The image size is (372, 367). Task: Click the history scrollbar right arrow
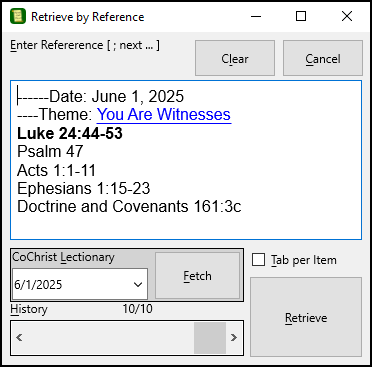(x=234, y=338)
